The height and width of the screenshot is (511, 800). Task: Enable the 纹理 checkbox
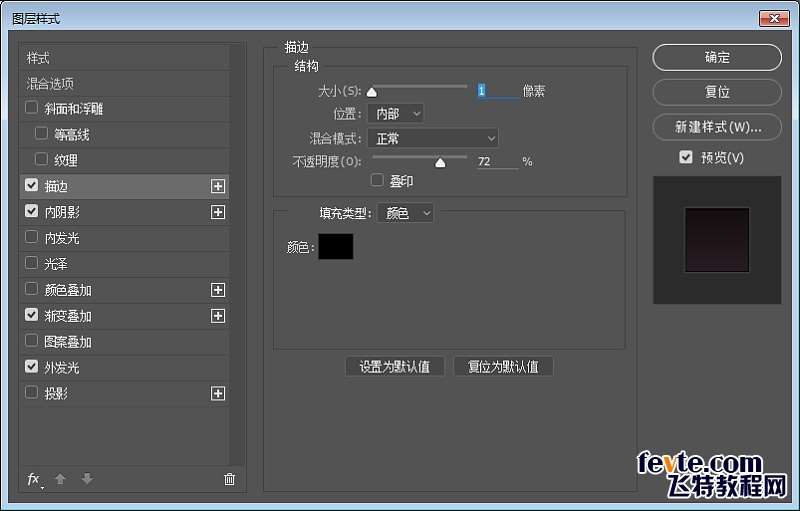click(x=41, y=159)
